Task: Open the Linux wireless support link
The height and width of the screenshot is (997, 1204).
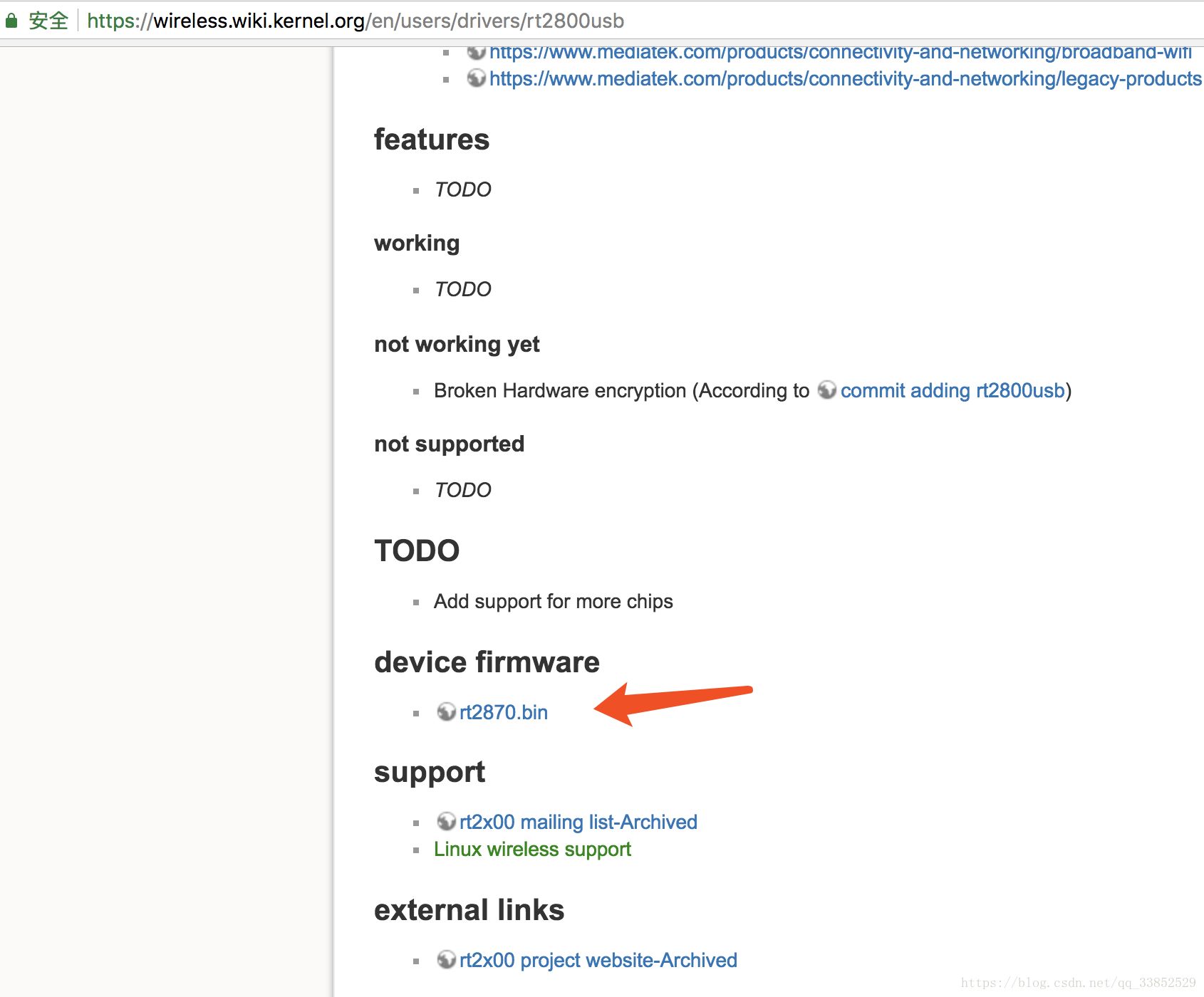Action: (531, 849)
